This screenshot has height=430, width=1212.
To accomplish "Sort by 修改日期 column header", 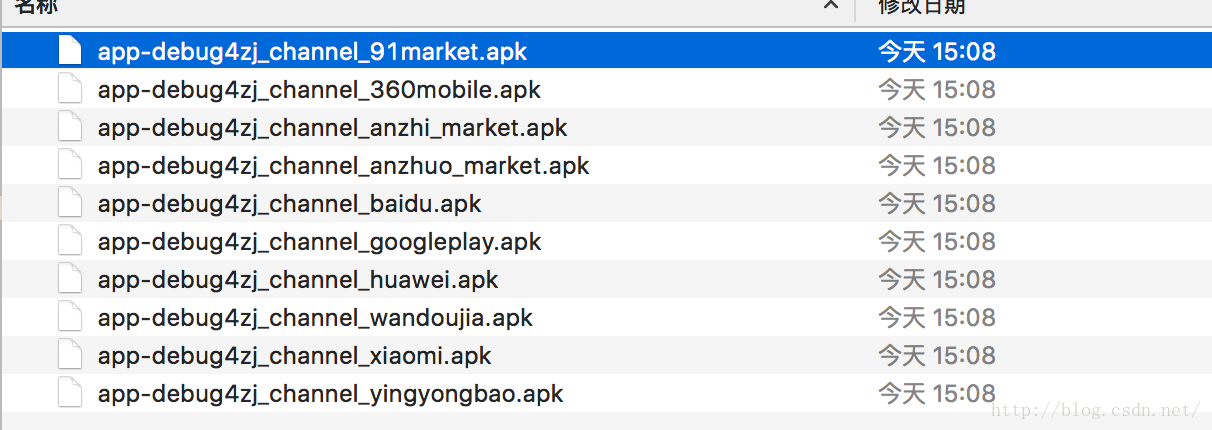I will pyautogui.click(x=921, y=6).
